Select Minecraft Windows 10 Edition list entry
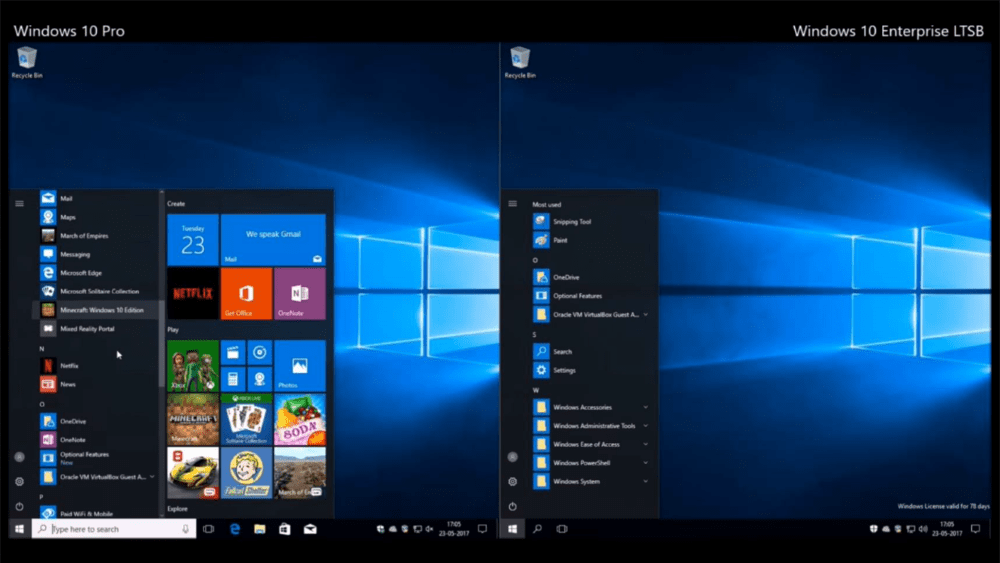Image resolution: width=1000 pixels, height=563 pixels. pos(96,310)
